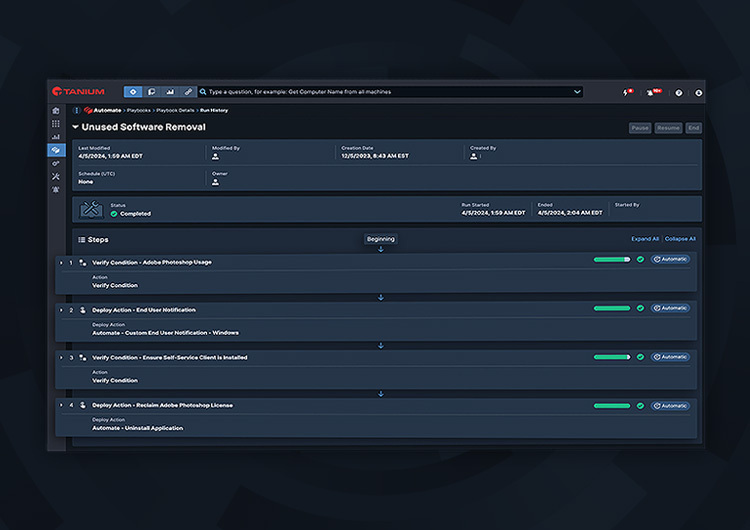Click the Creation Date value
This screenshot has height=530, width=750.
375,156
